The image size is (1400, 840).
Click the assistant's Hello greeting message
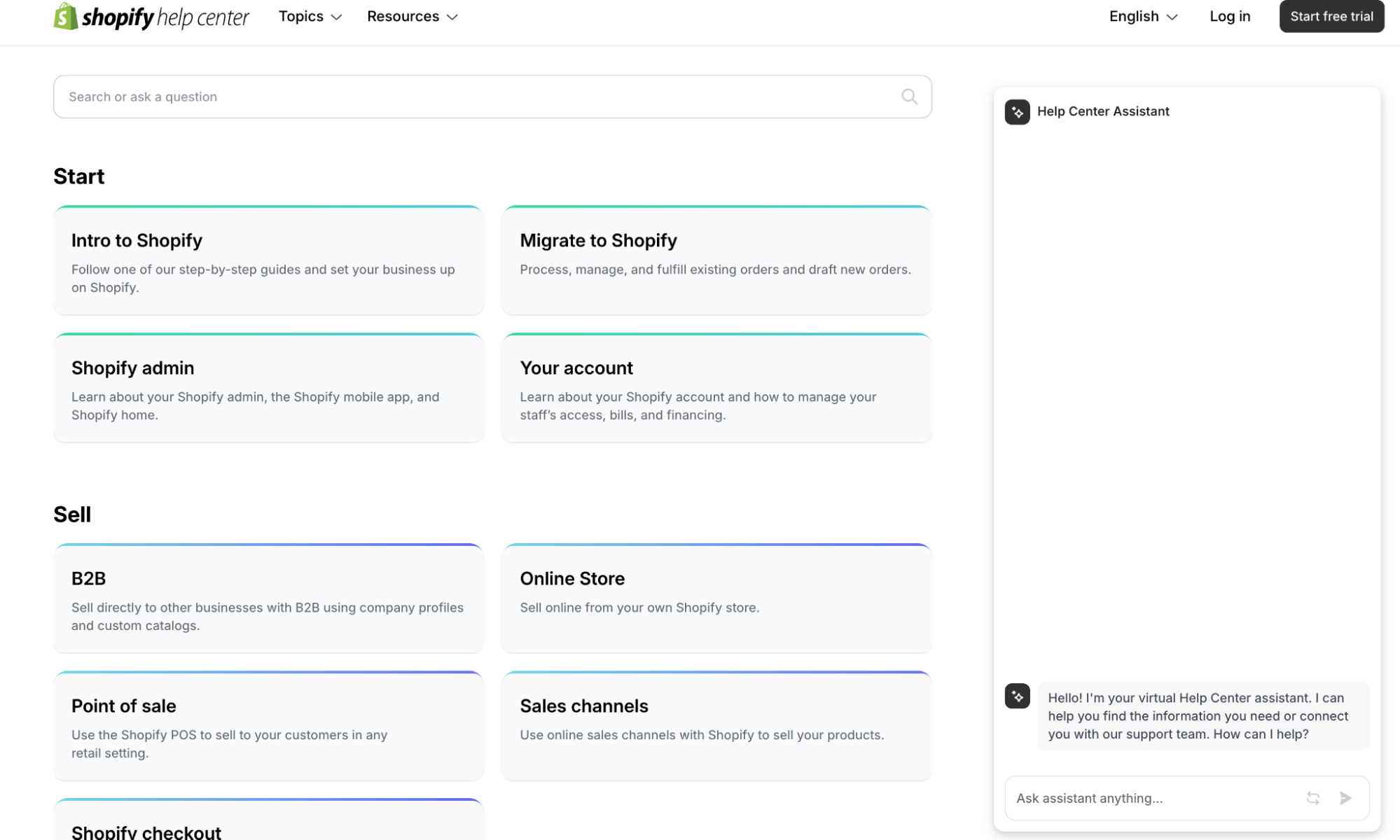pyautogui.click(x=1203, y=716)
